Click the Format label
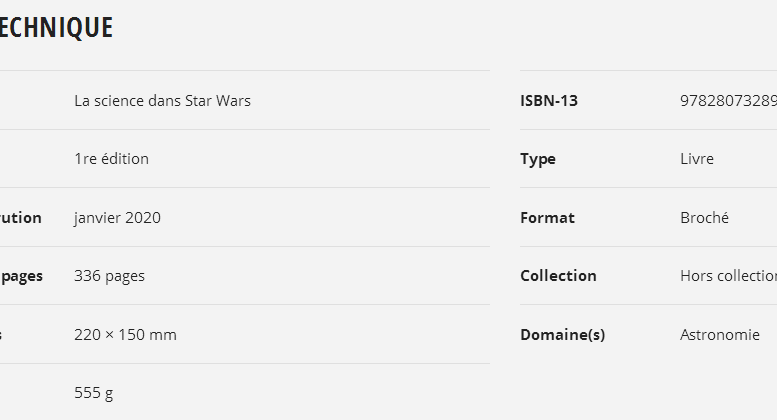This screenshot has width=777, height=420. (547, 217)
